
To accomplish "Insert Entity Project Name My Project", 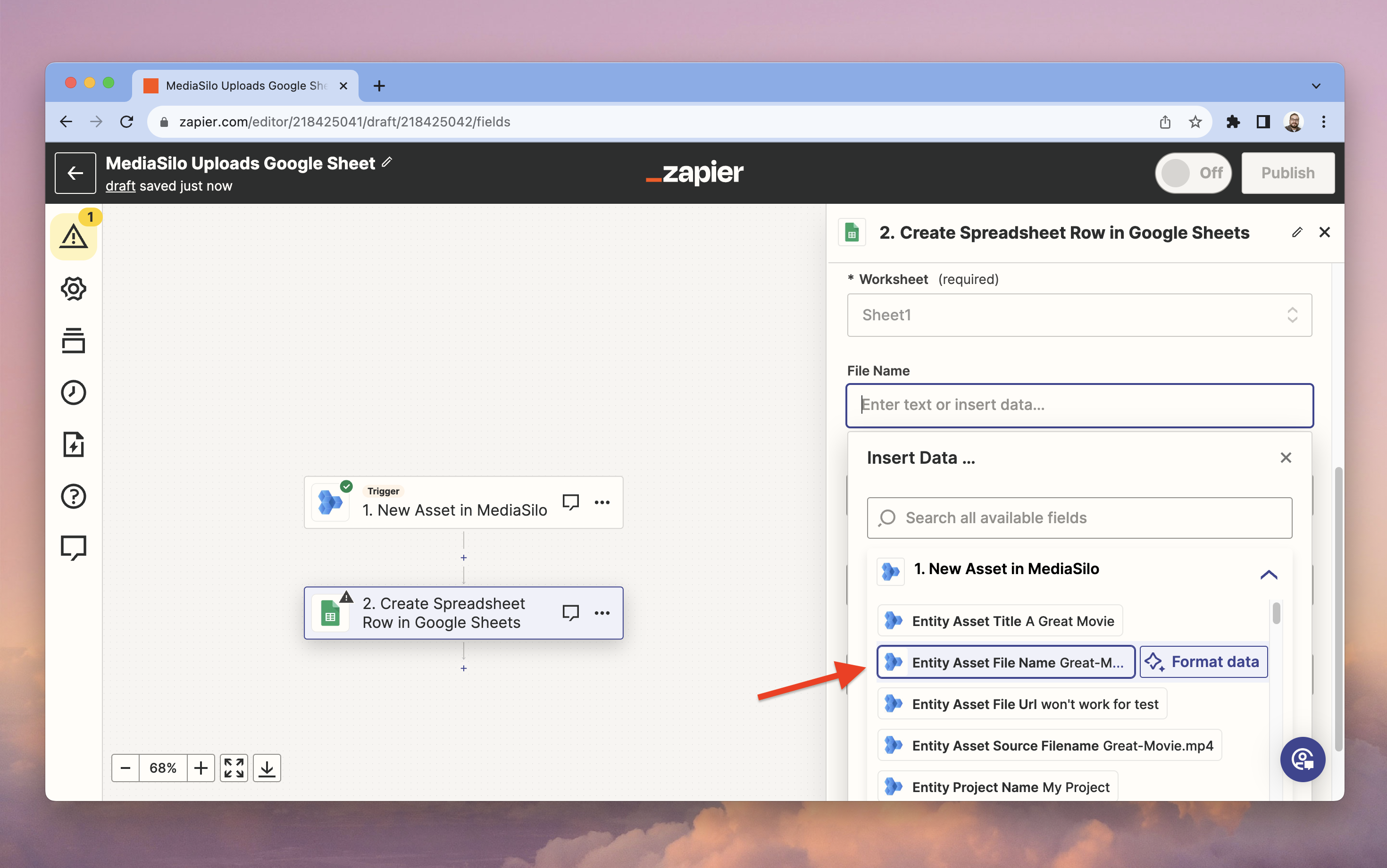I will [x=998, y=786].
